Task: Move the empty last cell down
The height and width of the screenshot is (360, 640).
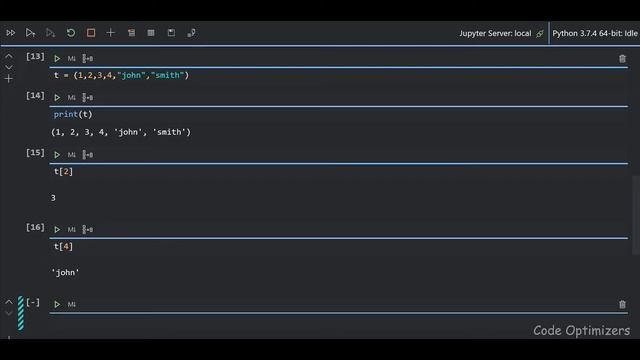Action: (9, 313)
